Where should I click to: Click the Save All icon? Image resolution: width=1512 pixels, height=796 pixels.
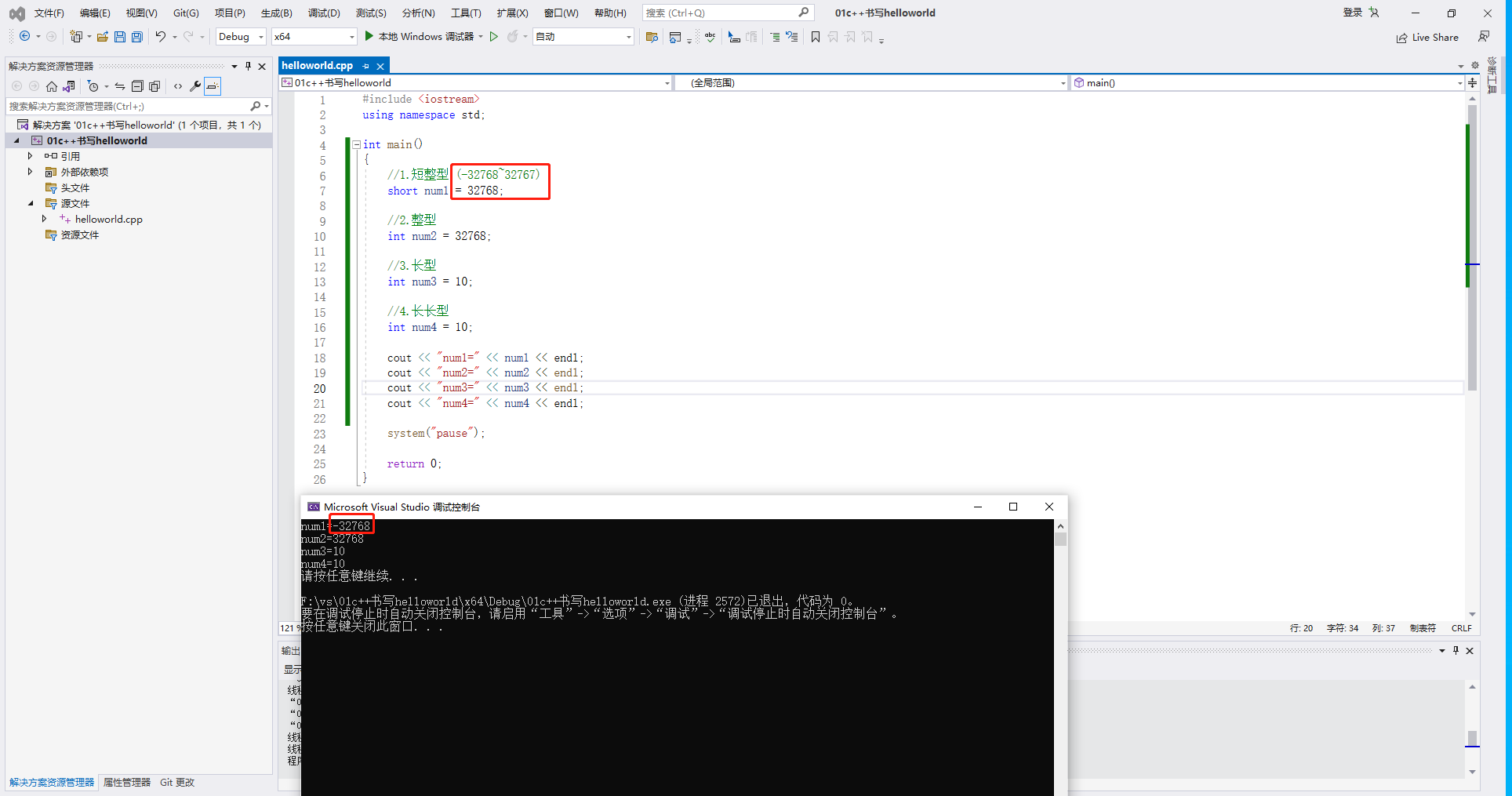[x=137, y=36]
